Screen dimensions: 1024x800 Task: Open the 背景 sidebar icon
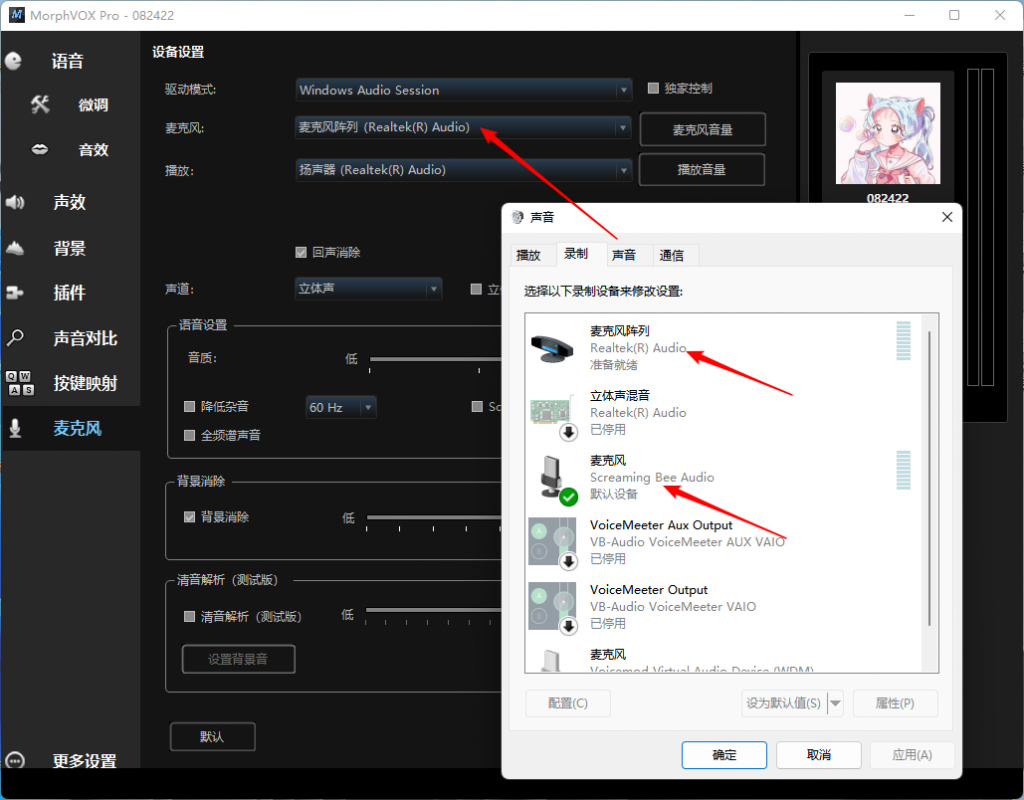(15, 248)
